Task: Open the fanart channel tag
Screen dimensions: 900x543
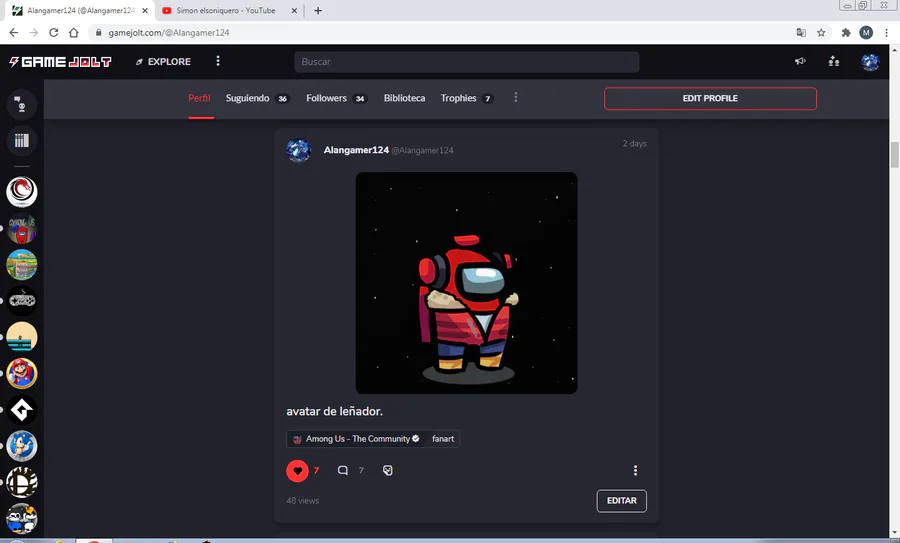Action: [x=443, y=439]
